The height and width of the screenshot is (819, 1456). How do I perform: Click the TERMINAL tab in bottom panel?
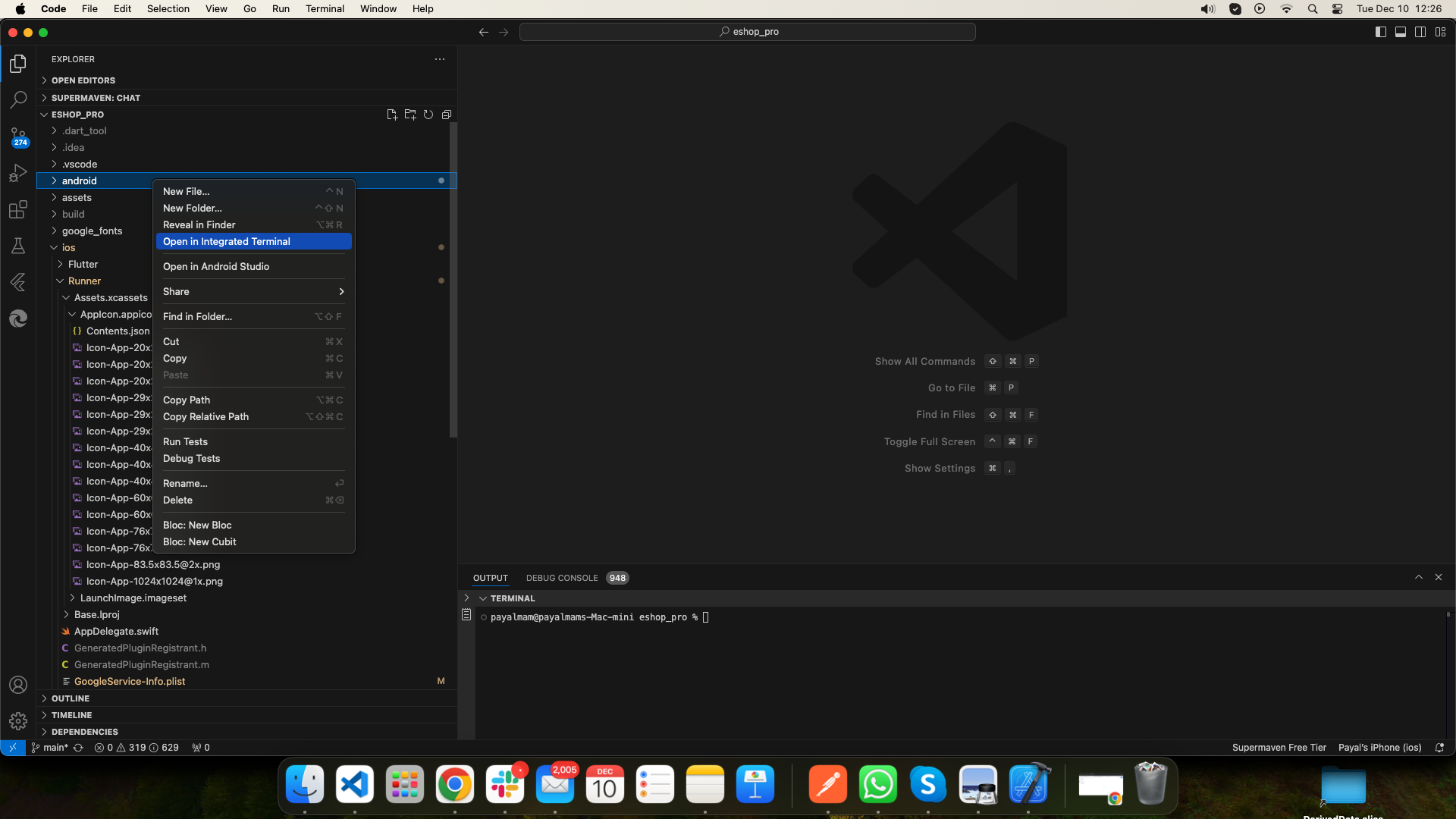(513, 598)
